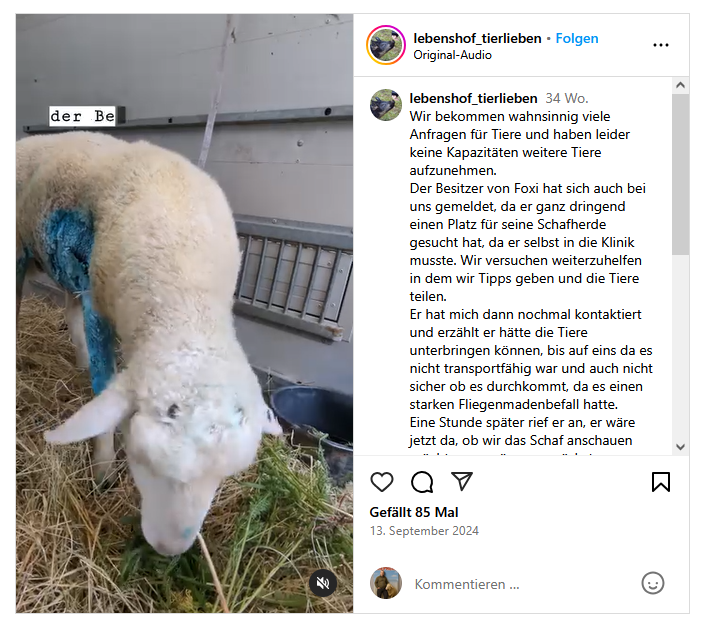Click scrollbar up arrow in caption

coord(680,85)
